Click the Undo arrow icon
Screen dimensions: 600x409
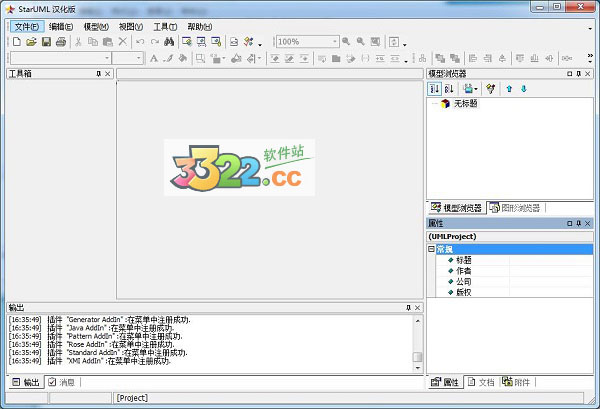pyautogui.click(x=140, y=42)
